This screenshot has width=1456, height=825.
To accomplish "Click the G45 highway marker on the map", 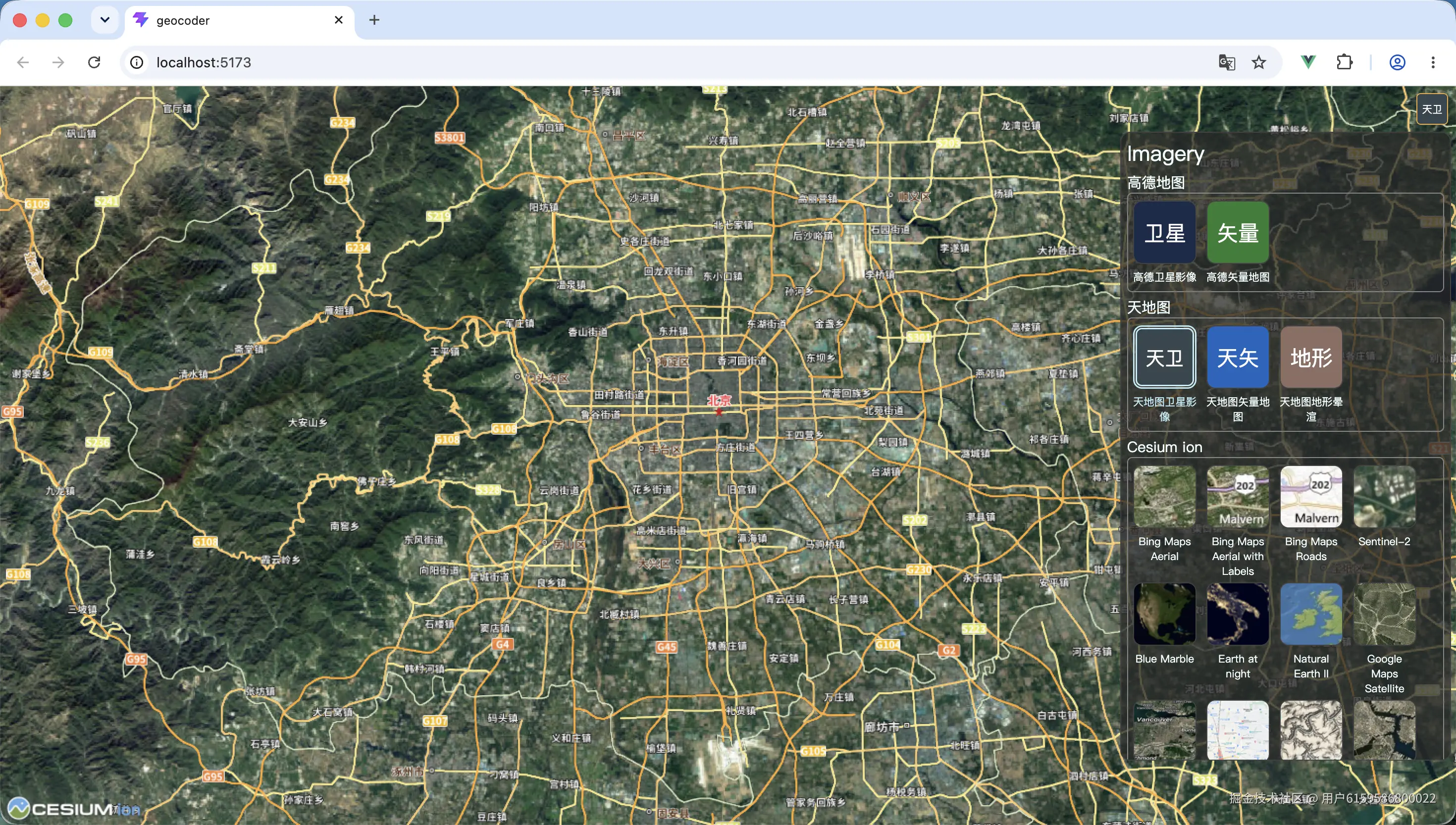I will 666,647.
